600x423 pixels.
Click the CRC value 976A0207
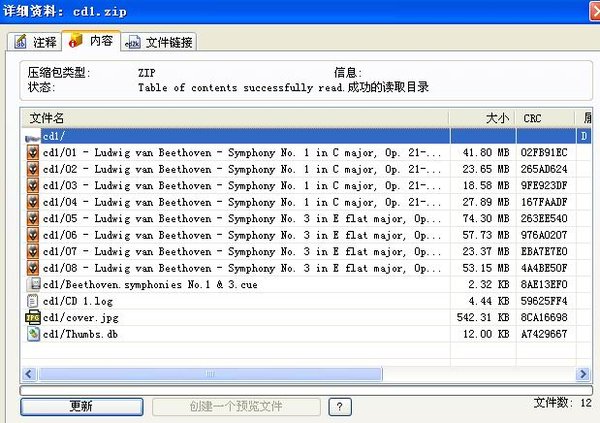tap(544, 235)
